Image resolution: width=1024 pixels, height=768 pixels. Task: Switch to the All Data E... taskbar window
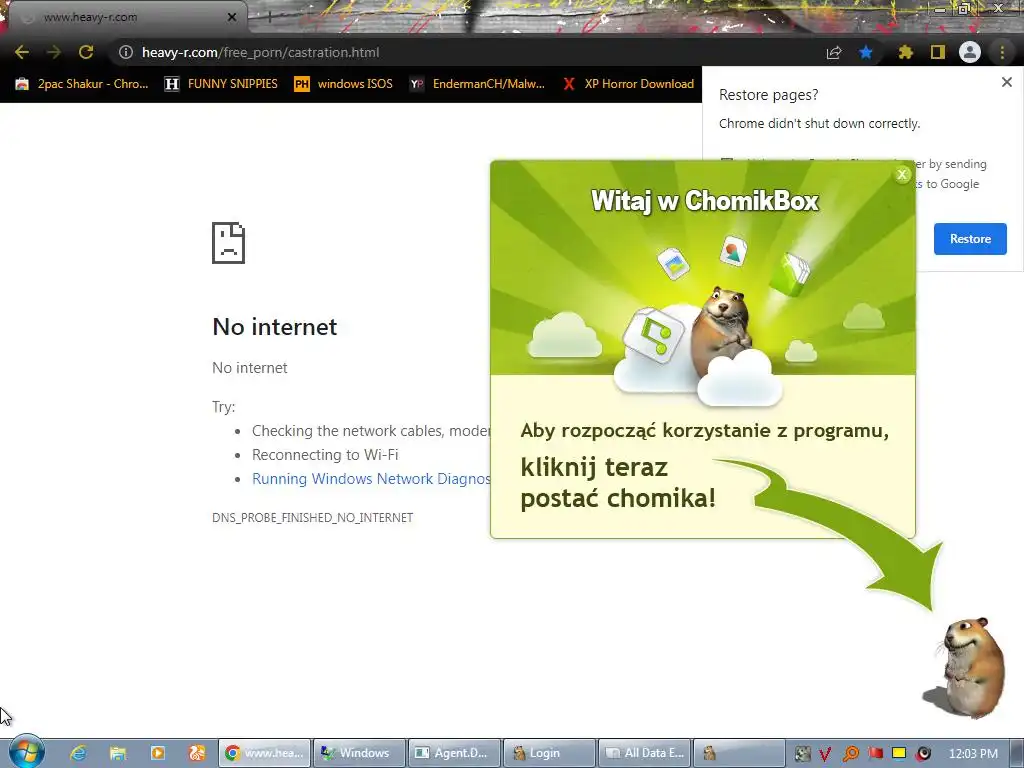(x=644, y=753)
